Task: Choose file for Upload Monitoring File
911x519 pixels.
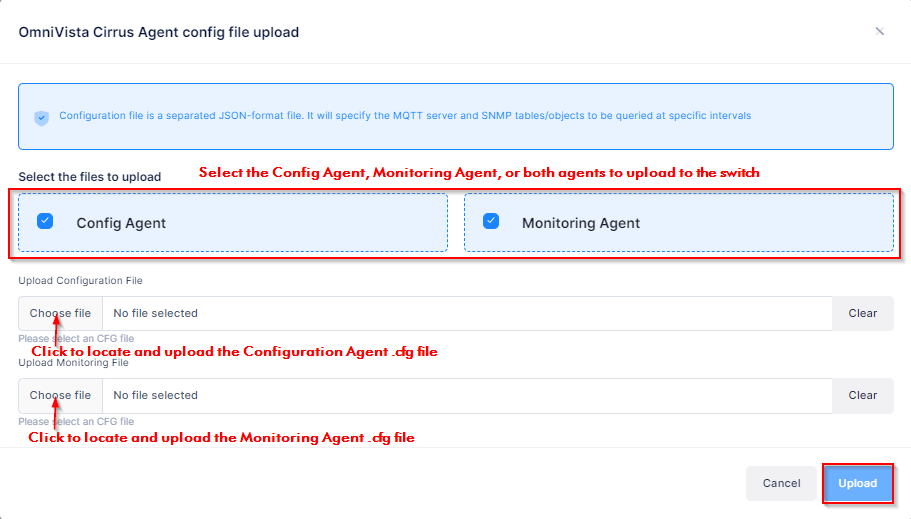Action: [x=60, y=395]
